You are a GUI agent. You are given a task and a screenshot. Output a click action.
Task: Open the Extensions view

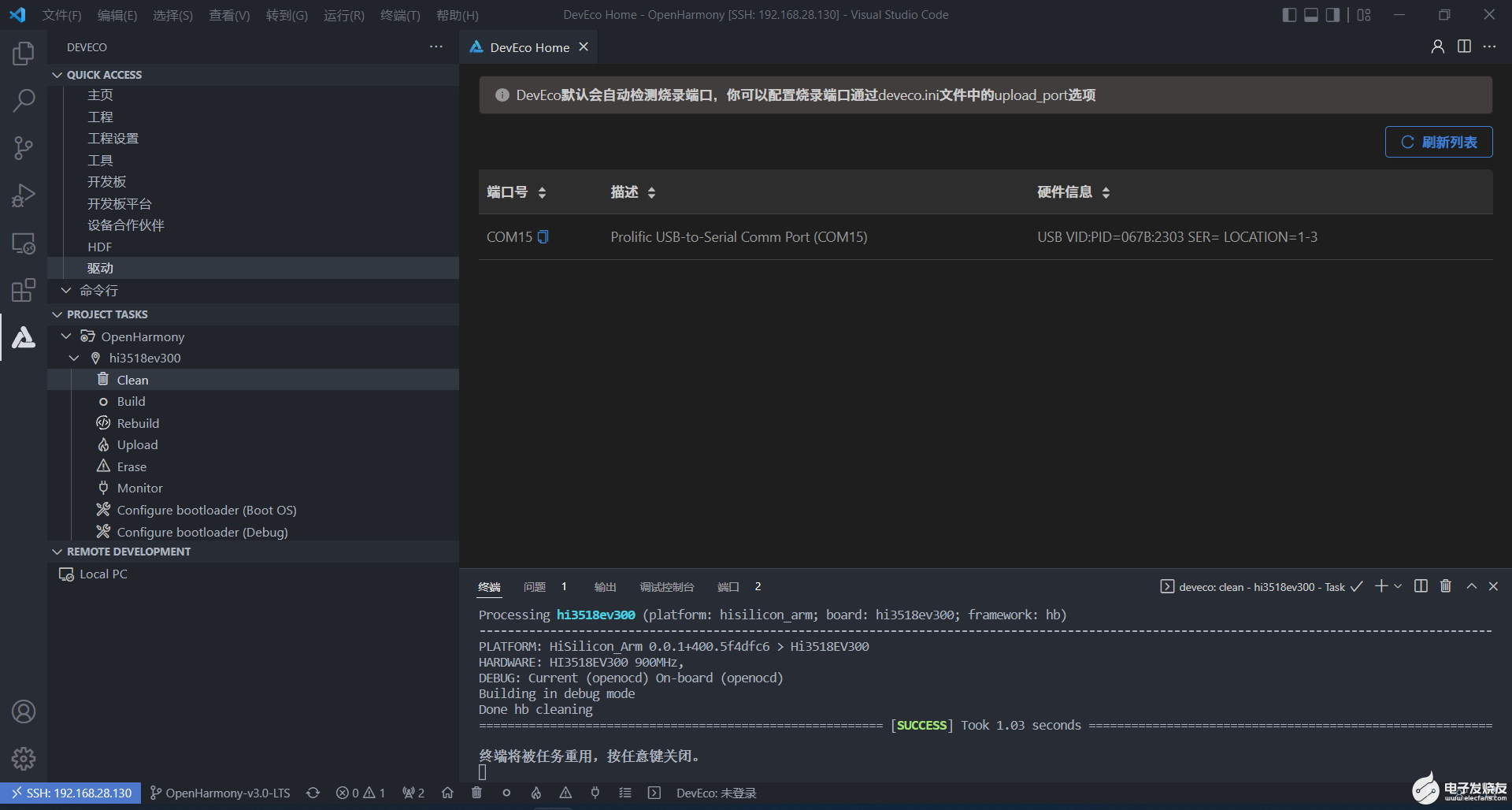[x=24, y=290]
